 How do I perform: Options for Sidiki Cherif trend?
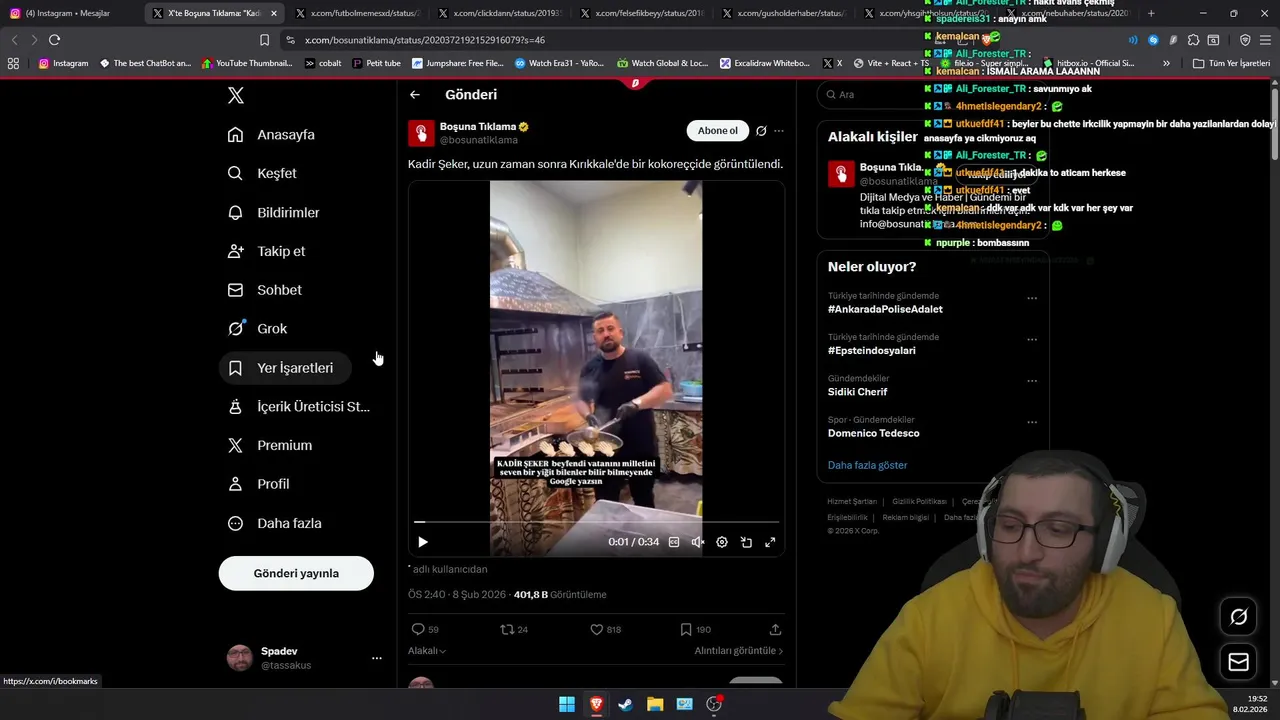click(1032, 381)
